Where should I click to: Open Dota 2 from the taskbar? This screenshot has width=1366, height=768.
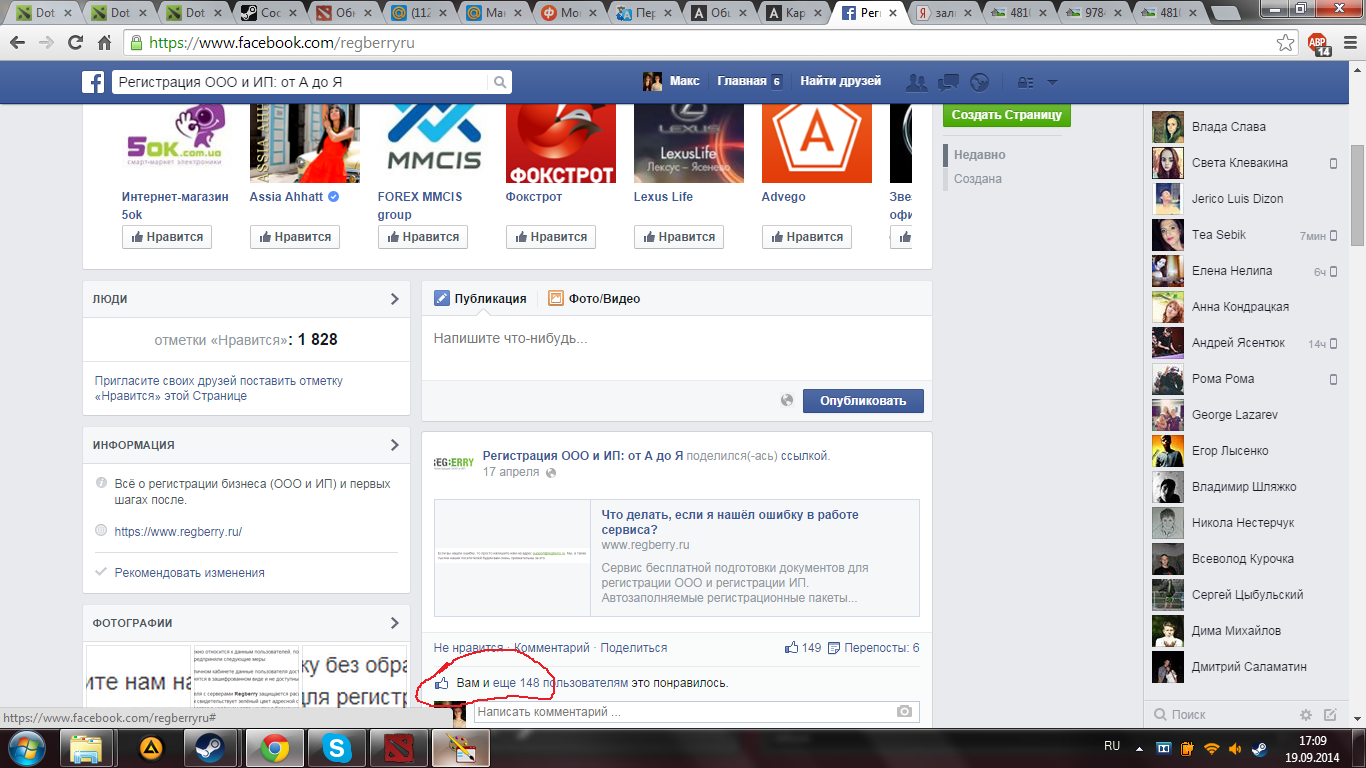pyautogui.click(x=399, y=748)
